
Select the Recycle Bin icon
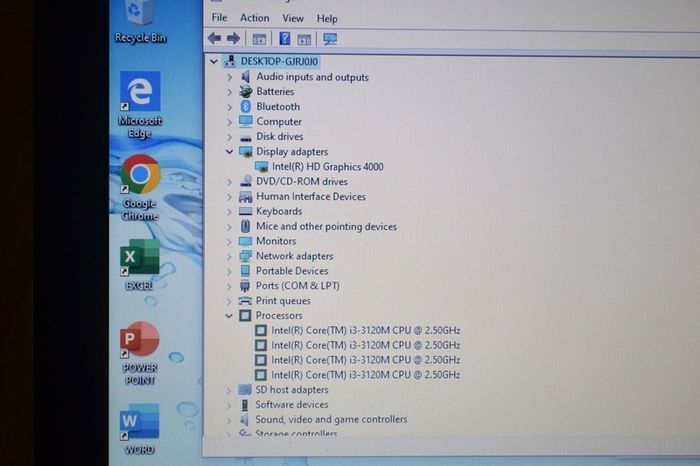tap(140, 22)
